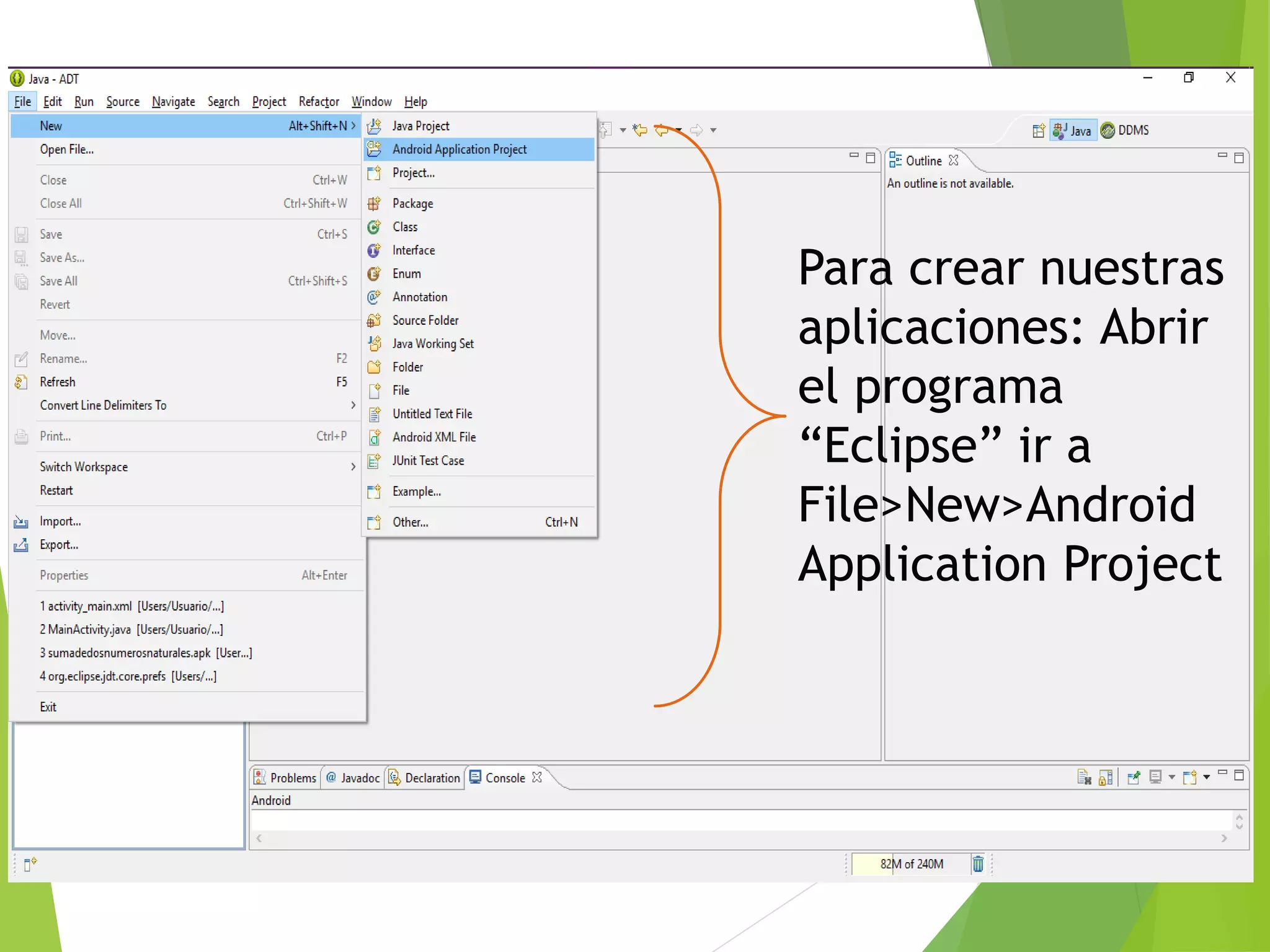Screen dimensions: 1270x952
Task: Click the Import... icon in the File menu
Action: [x=21, y=522]
